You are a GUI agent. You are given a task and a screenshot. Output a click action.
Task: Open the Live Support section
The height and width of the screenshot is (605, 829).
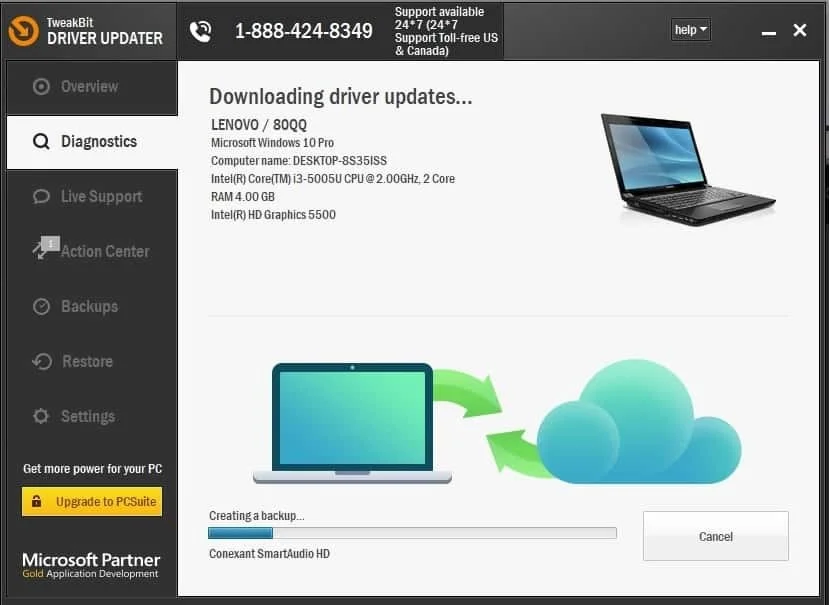[101, 197]
